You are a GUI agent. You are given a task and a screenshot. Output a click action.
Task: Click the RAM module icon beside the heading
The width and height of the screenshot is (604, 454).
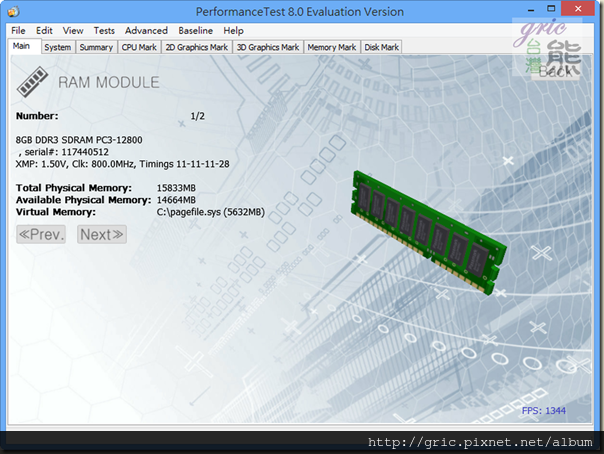click(32, 82)
